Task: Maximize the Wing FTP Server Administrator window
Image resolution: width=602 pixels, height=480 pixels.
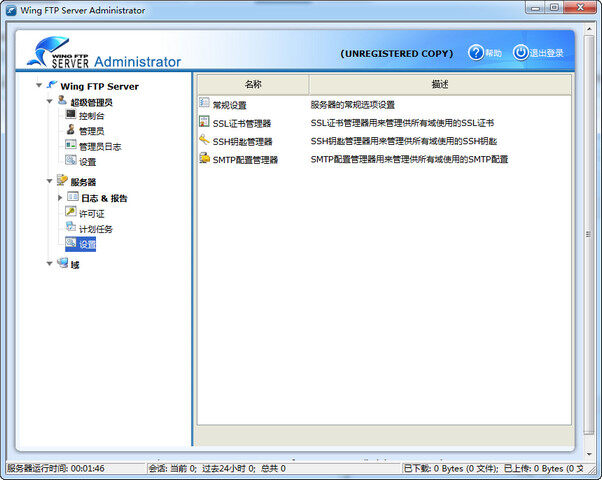Action: point(554,8)
